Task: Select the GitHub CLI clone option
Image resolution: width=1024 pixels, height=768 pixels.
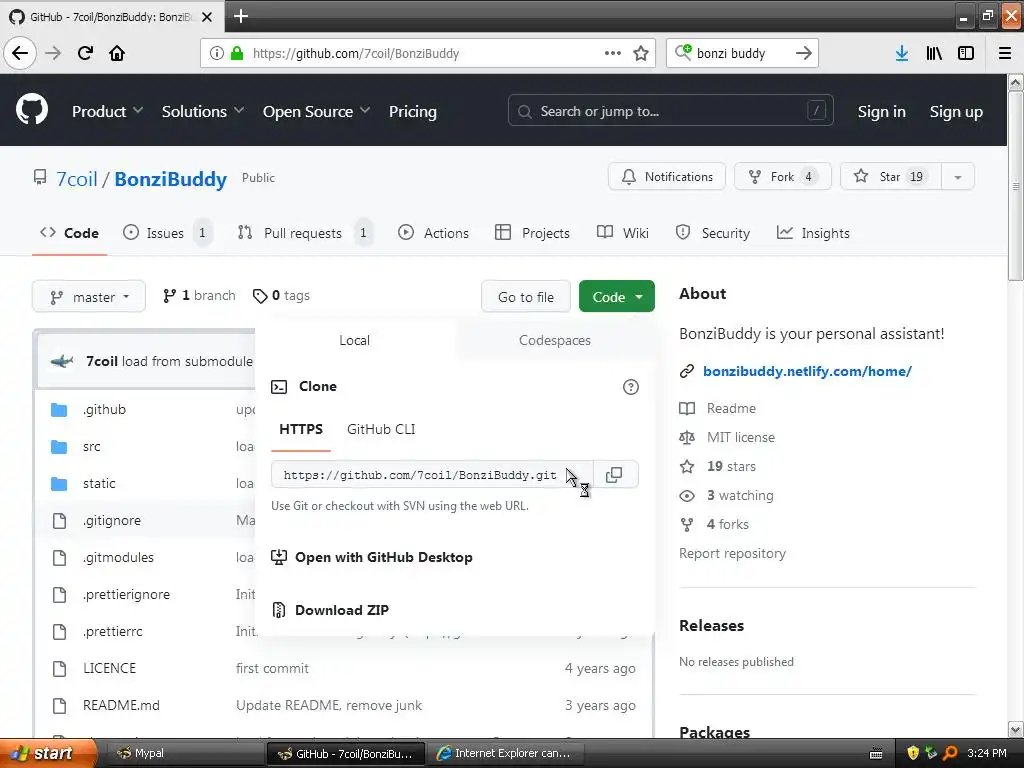Action: click(x=381, y=429)
